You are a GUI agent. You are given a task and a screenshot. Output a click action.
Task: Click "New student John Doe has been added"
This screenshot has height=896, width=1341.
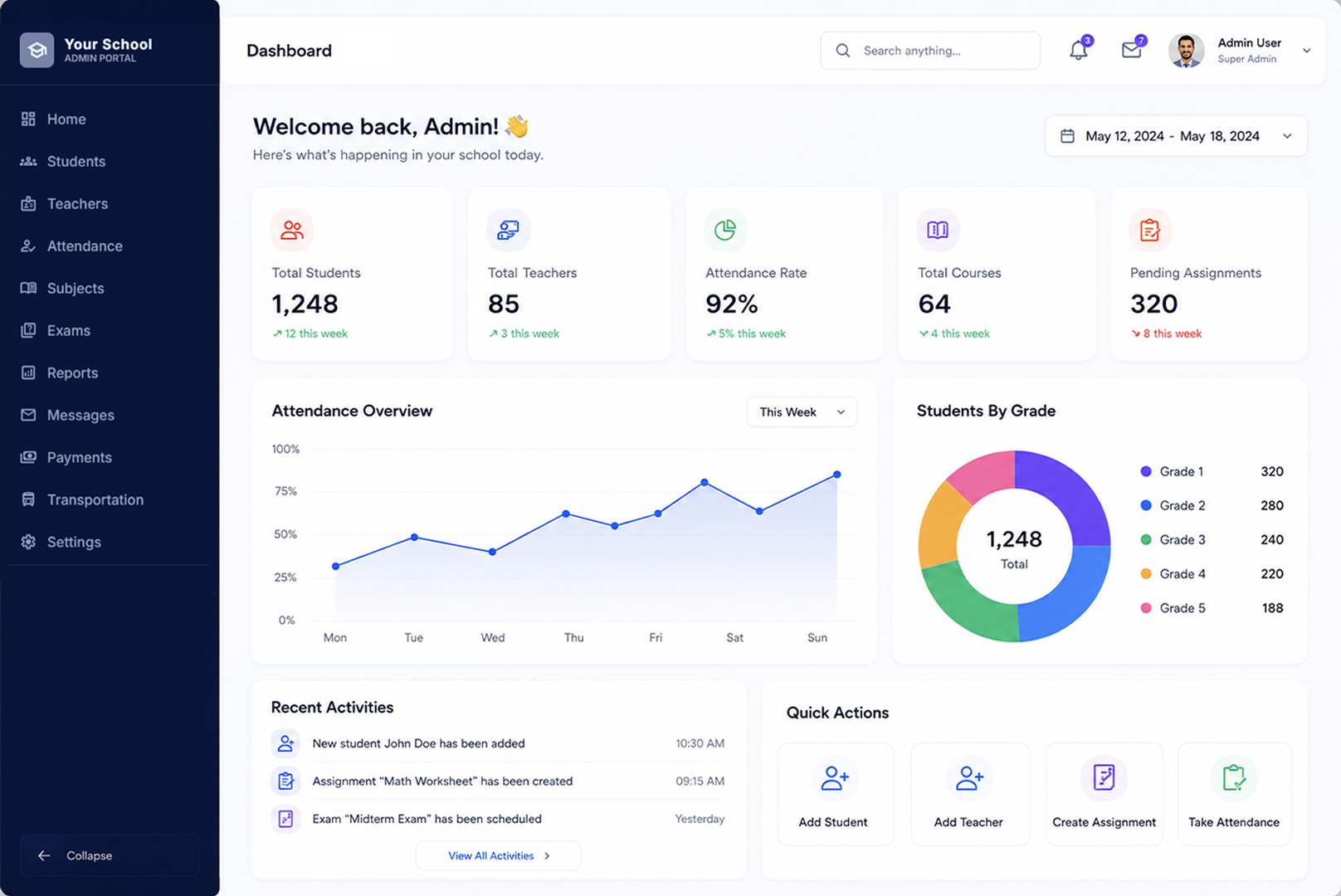click(419, 743)
